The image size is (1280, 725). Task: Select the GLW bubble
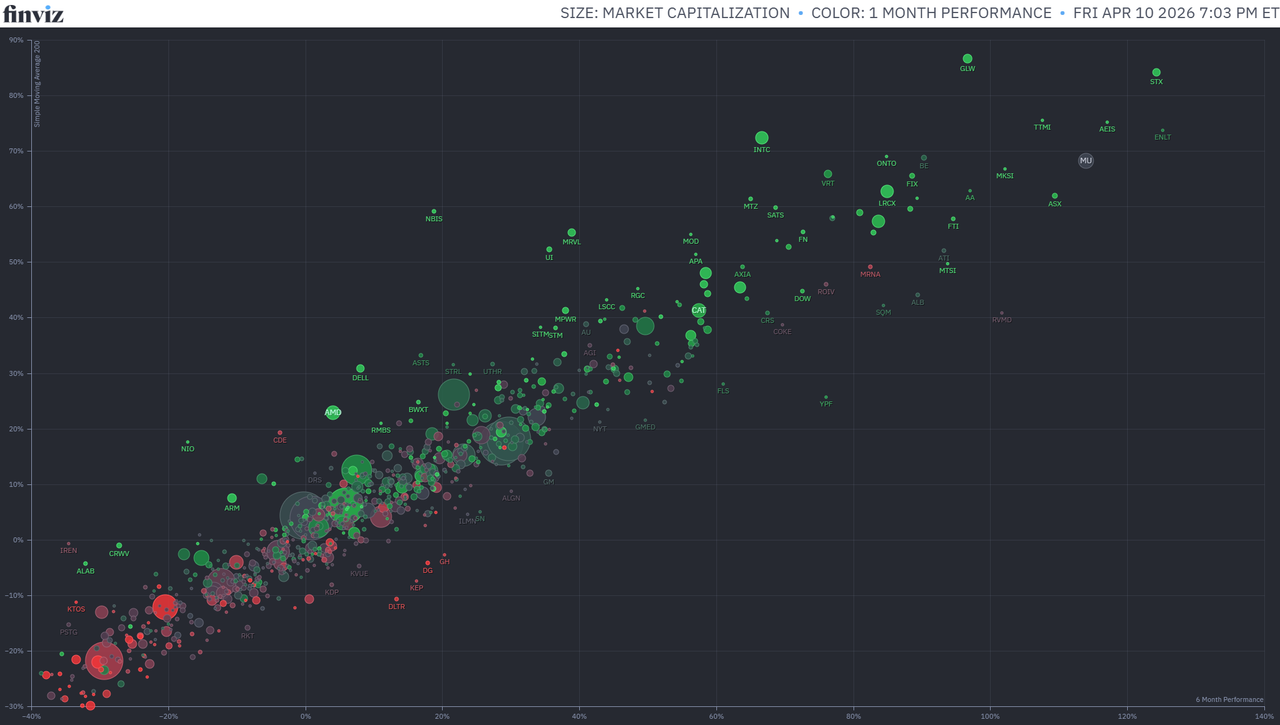pyautogui.click(x=967, y=59)
